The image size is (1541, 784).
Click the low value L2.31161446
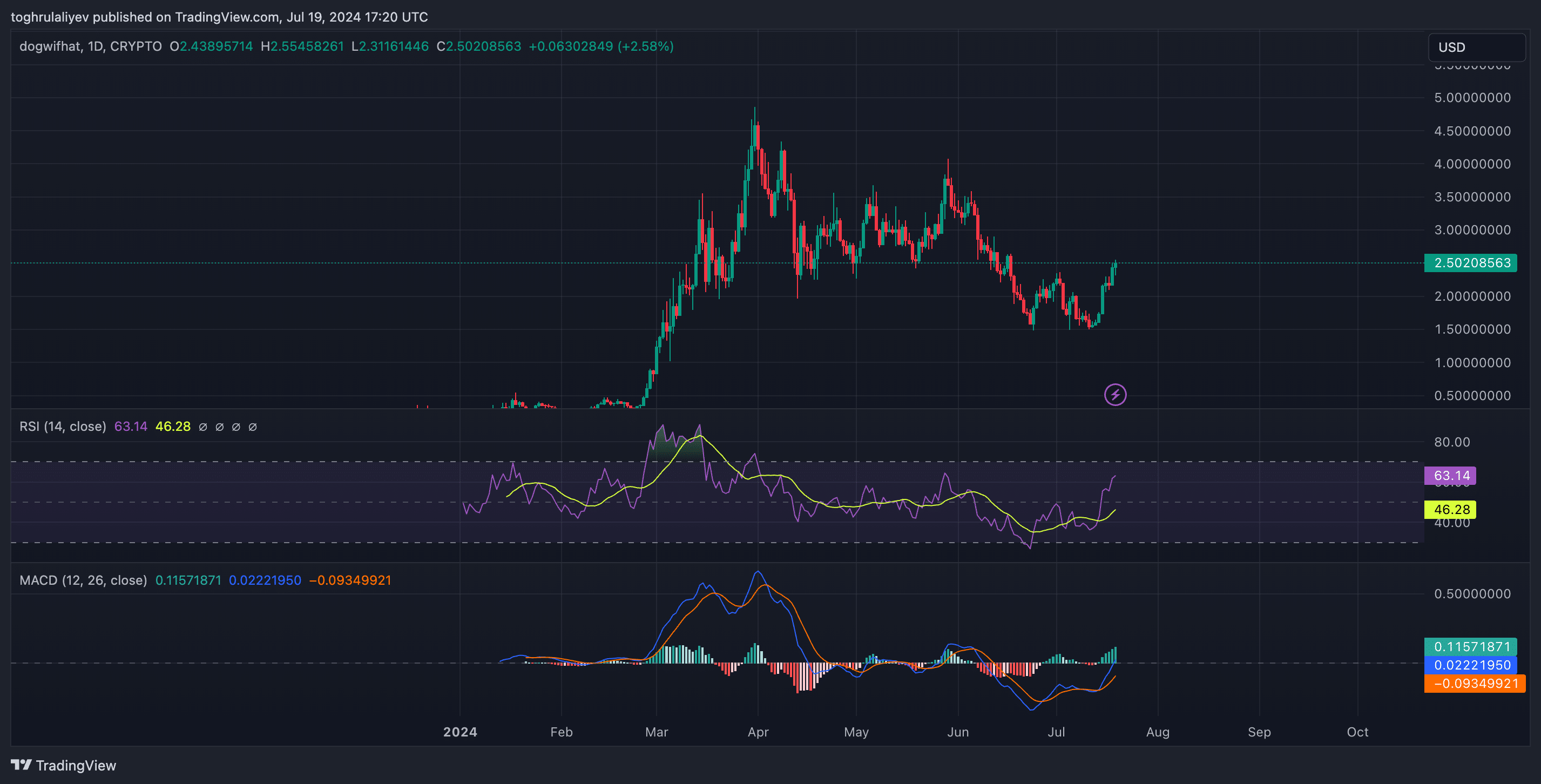[x=390, y=46]
